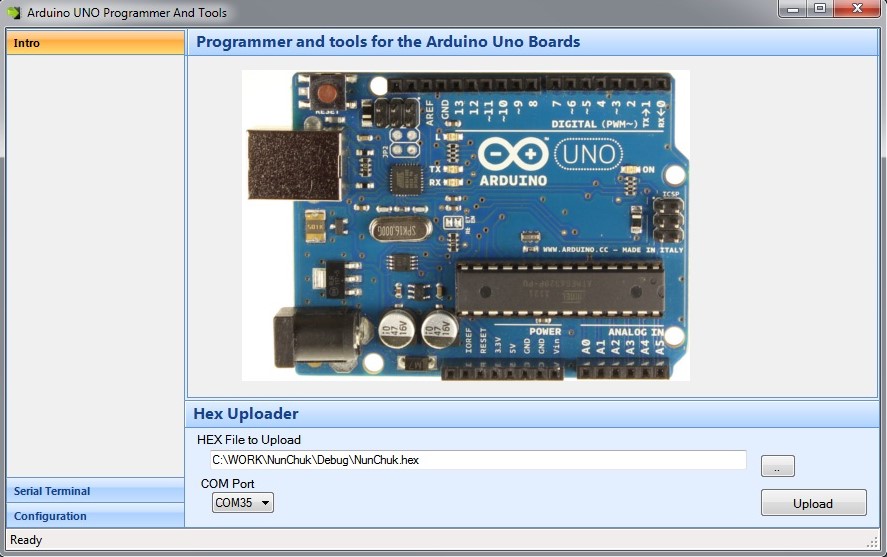Screen dimensions: 887x557
Task: Click the 'HEX File to Upload' label
Action: [249, 439]
